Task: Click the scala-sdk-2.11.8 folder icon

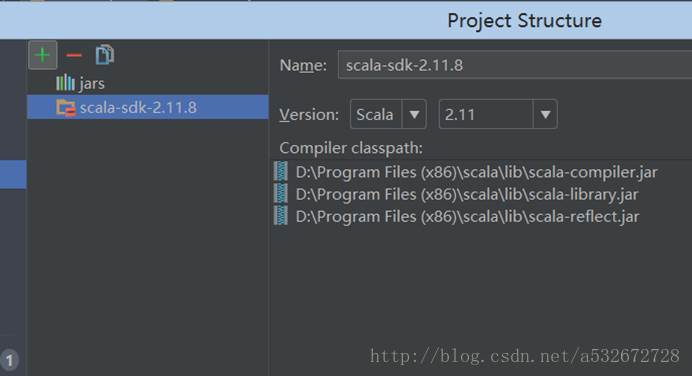Action: (66, 107)
